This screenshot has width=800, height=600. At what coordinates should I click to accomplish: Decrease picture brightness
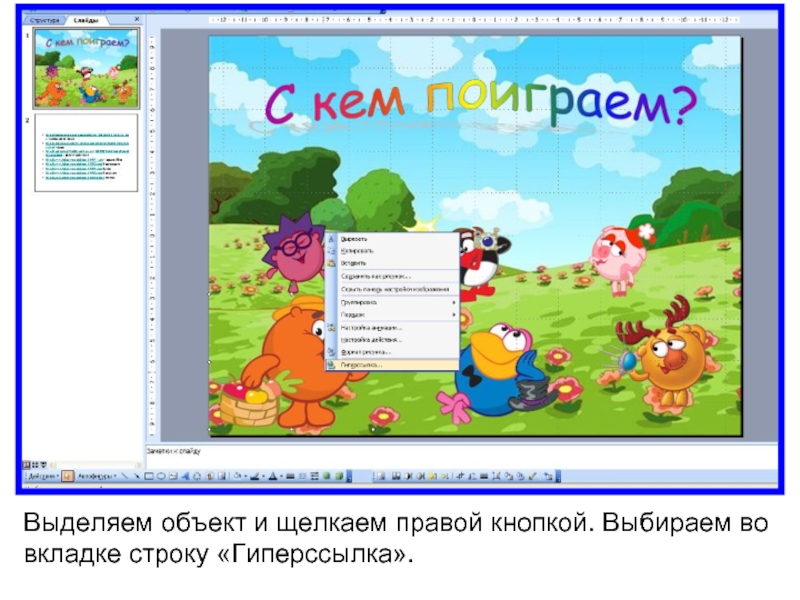click(x=444, y=477)
